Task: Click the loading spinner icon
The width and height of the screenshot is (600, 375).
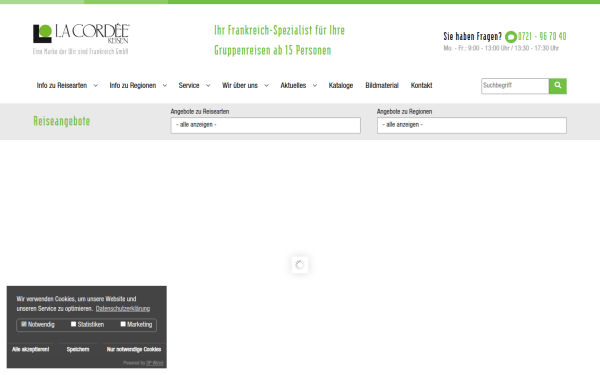Action: click(x=300, y=265)
